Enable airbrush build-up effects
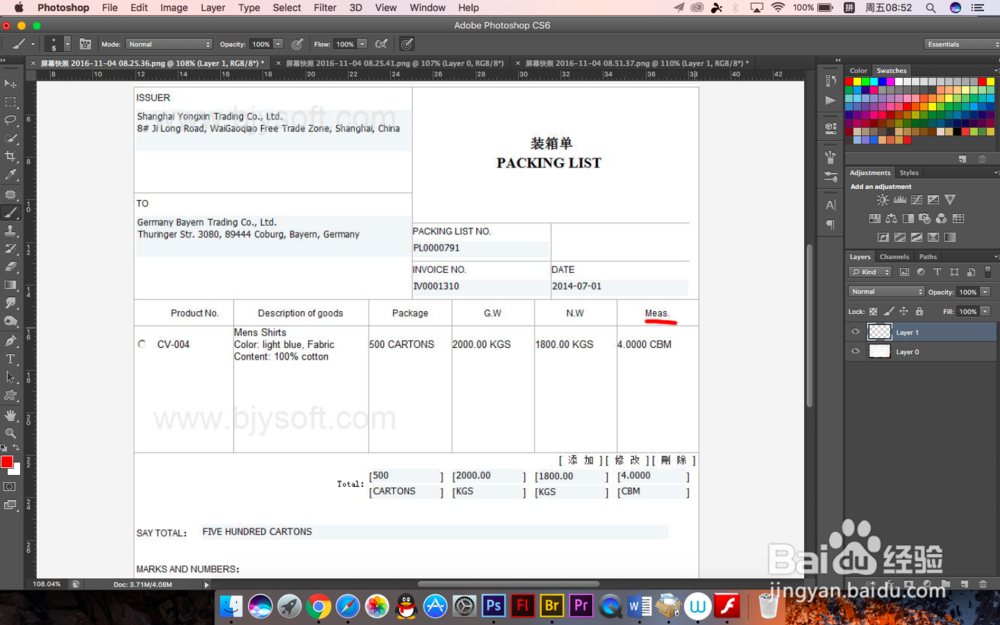1000x625 pixels. tap(381, 44)
